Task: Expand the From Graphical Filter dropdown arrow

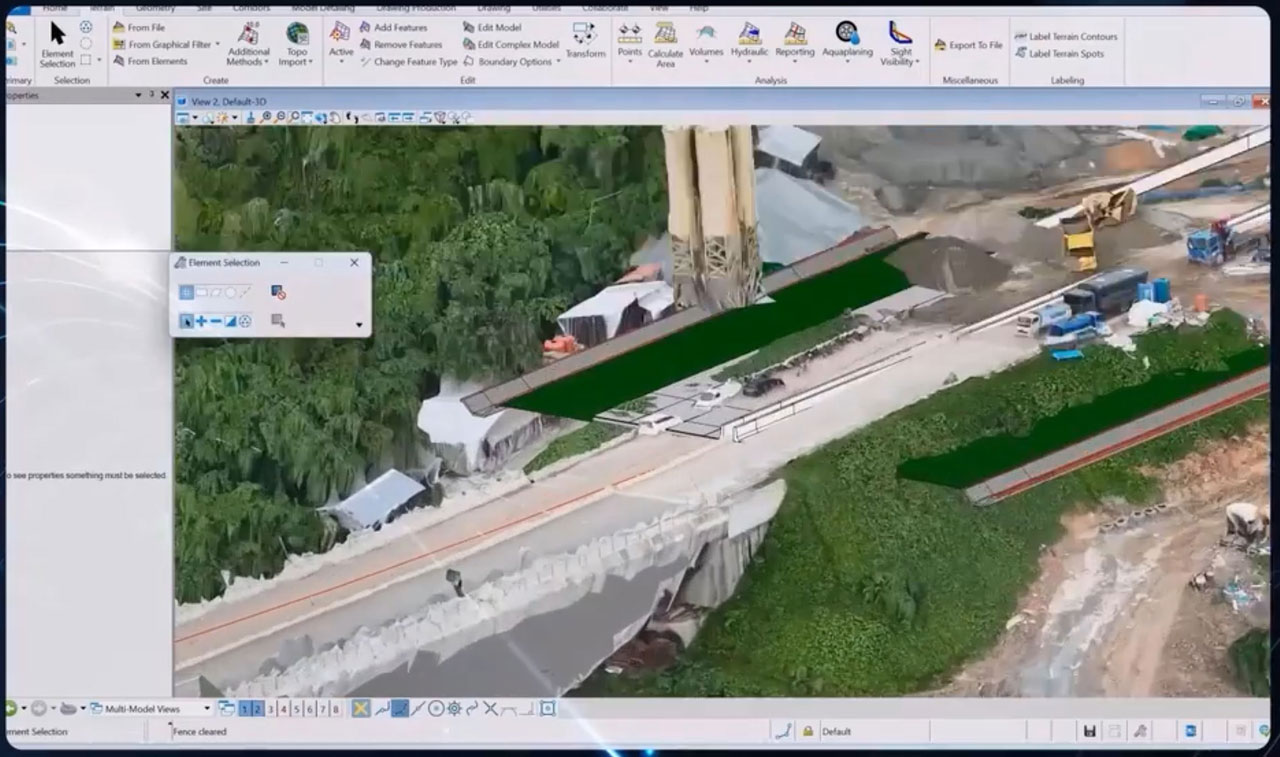Action: click(218, 45)
